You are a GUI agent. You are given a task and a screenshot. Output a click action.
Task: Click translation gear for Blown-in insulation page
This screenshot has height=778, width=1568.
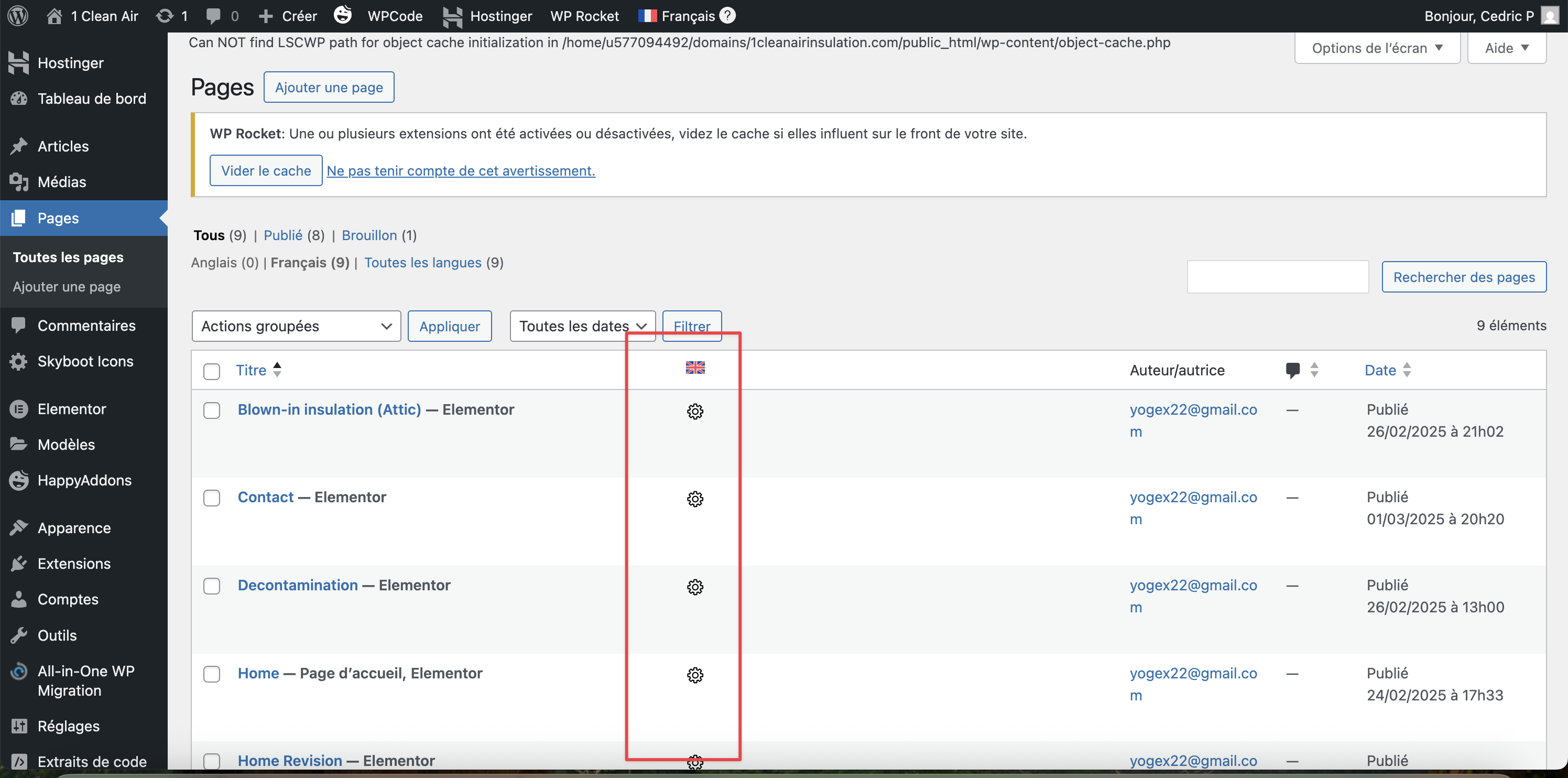(695, 411)
